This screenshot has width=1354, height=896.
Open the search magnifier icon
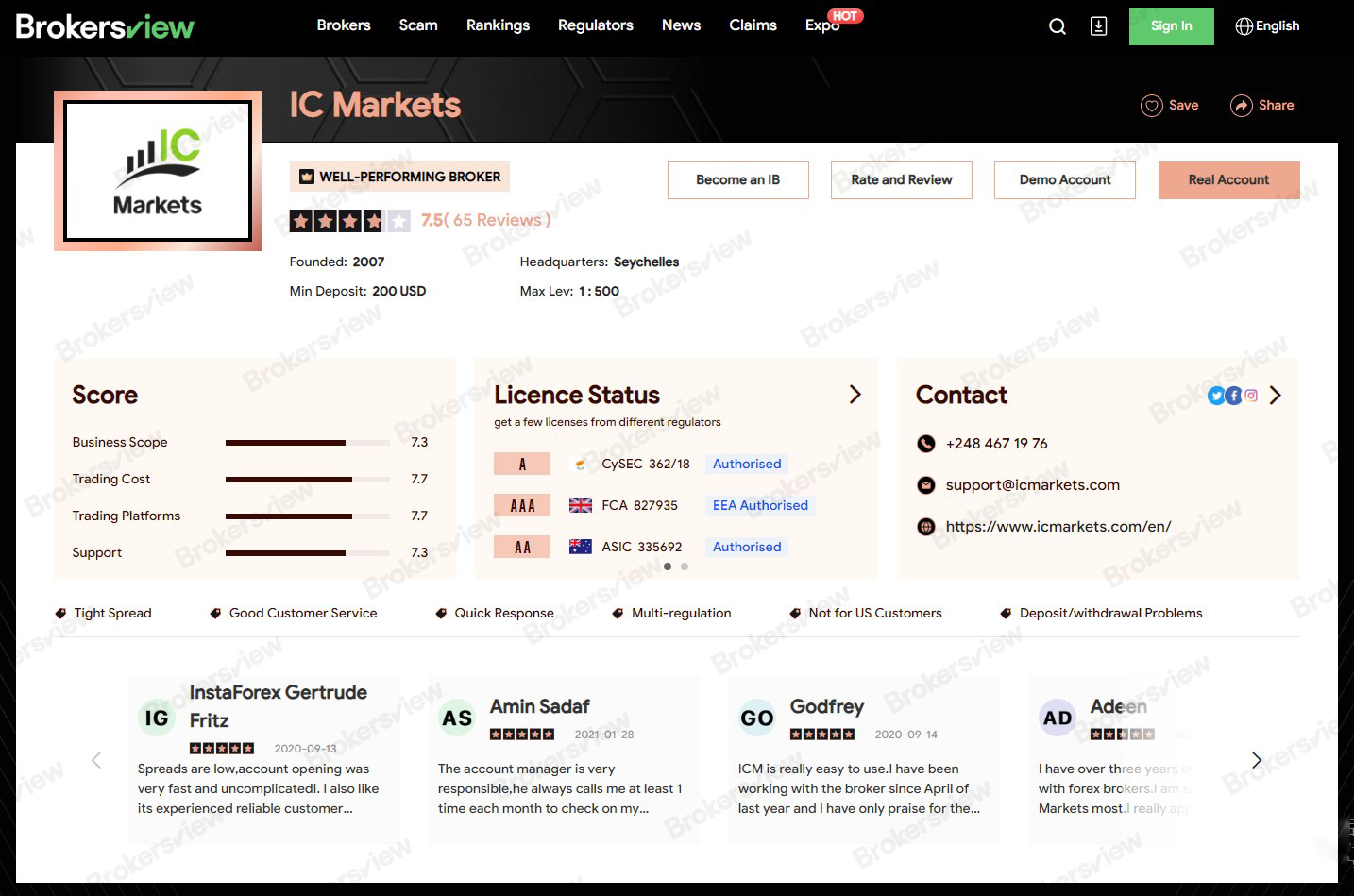coord(1057,26)
